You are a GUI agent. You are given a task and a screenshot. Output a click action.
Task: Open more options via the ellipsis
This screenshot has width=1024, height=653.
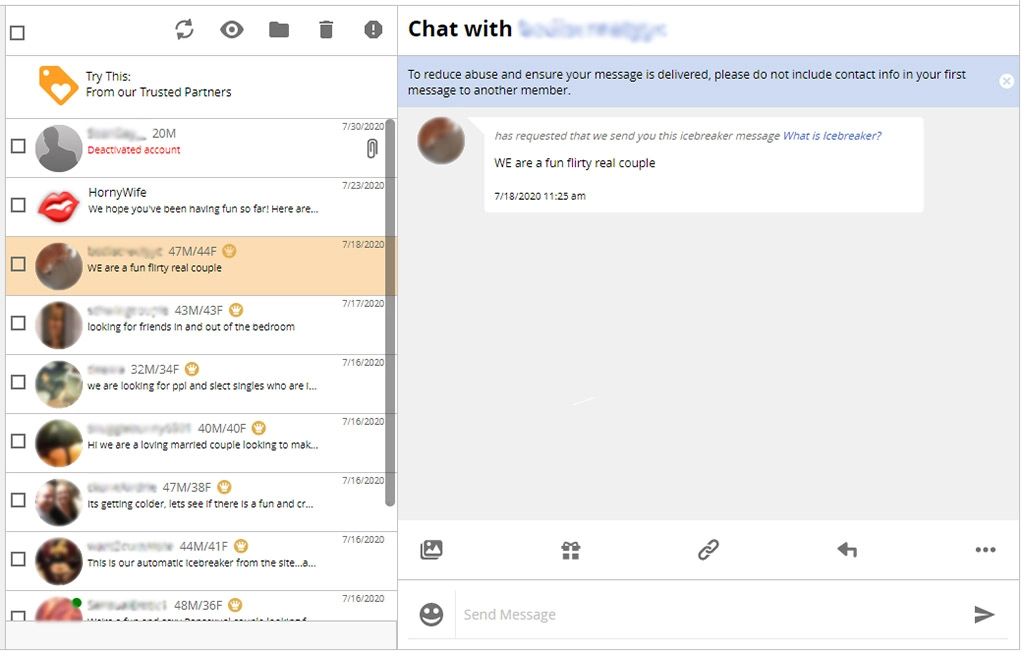[x=986, y=549]
